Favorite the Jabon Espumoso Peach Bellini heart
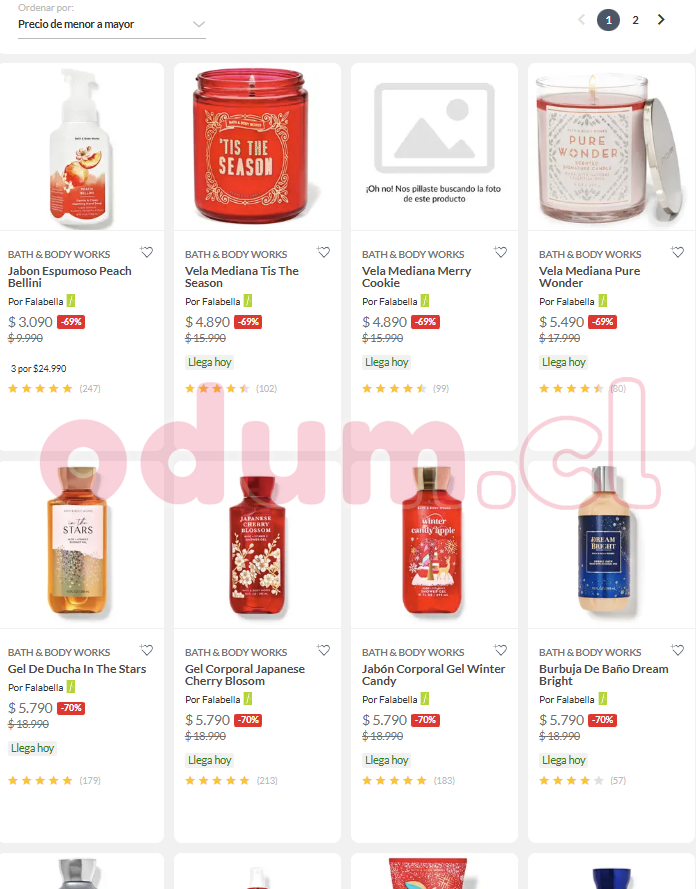This screenshot has height=889, width=696. tap(147, 252)
